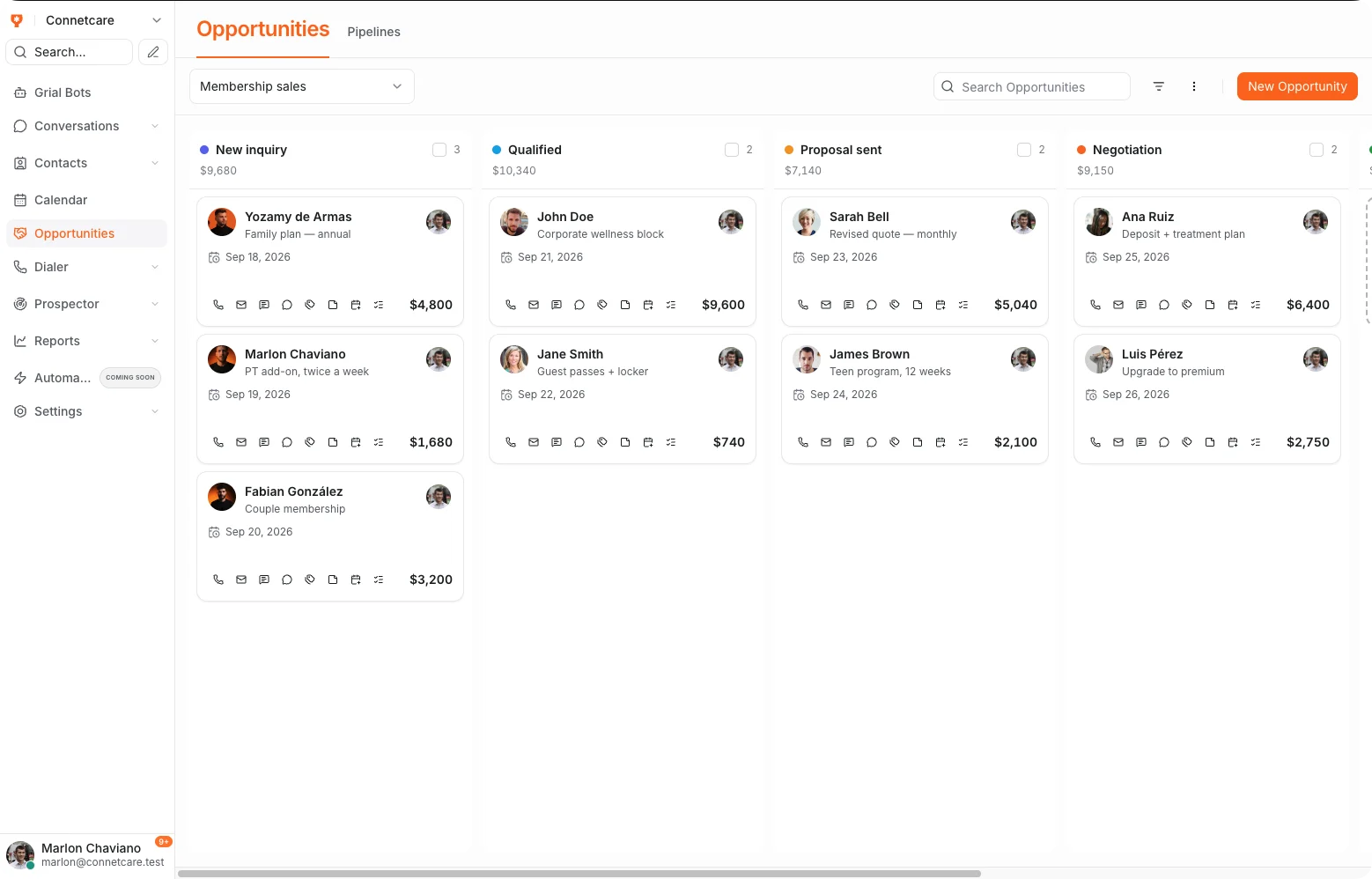The width and height of the screenshot is (1372, 879).
Task: Open task checklist icon on Luis Pérez card
Action: pos(1256,442)
